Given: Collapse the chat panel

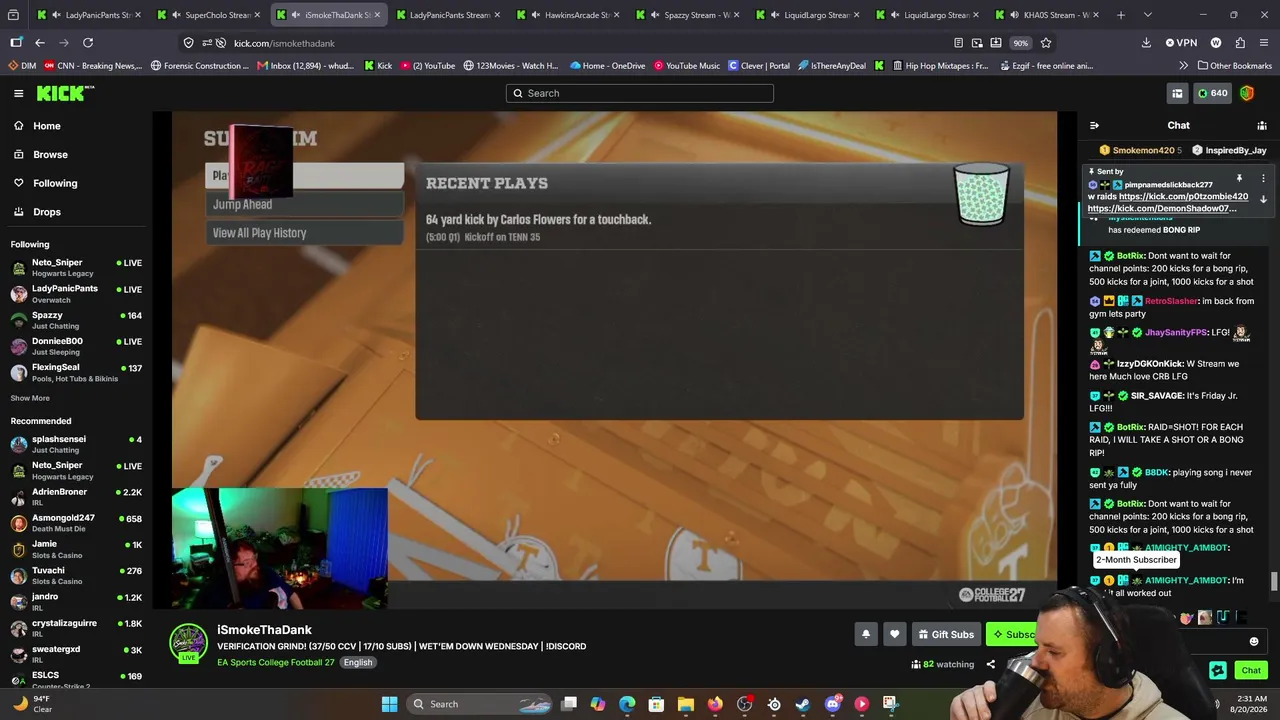Looking at the screenshot, I should pos(1094,126).
